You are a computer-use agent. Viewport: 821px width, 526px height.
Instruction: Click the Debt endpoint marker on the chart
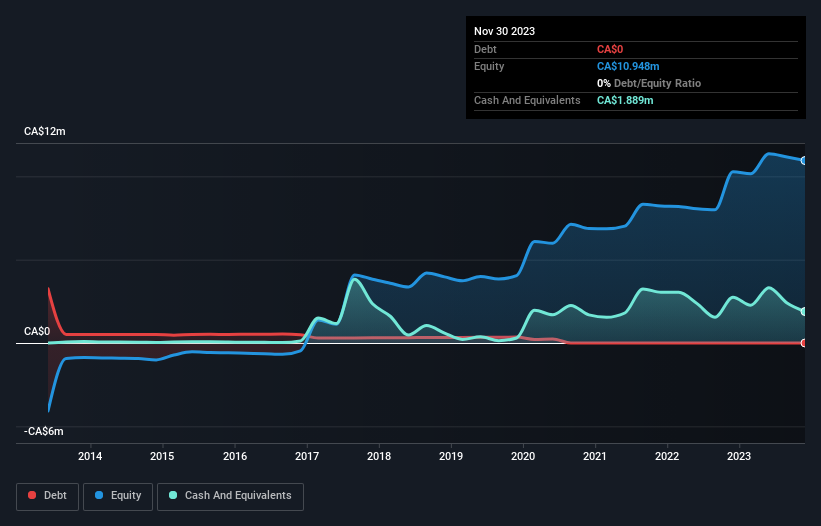[x=804, y=343]
